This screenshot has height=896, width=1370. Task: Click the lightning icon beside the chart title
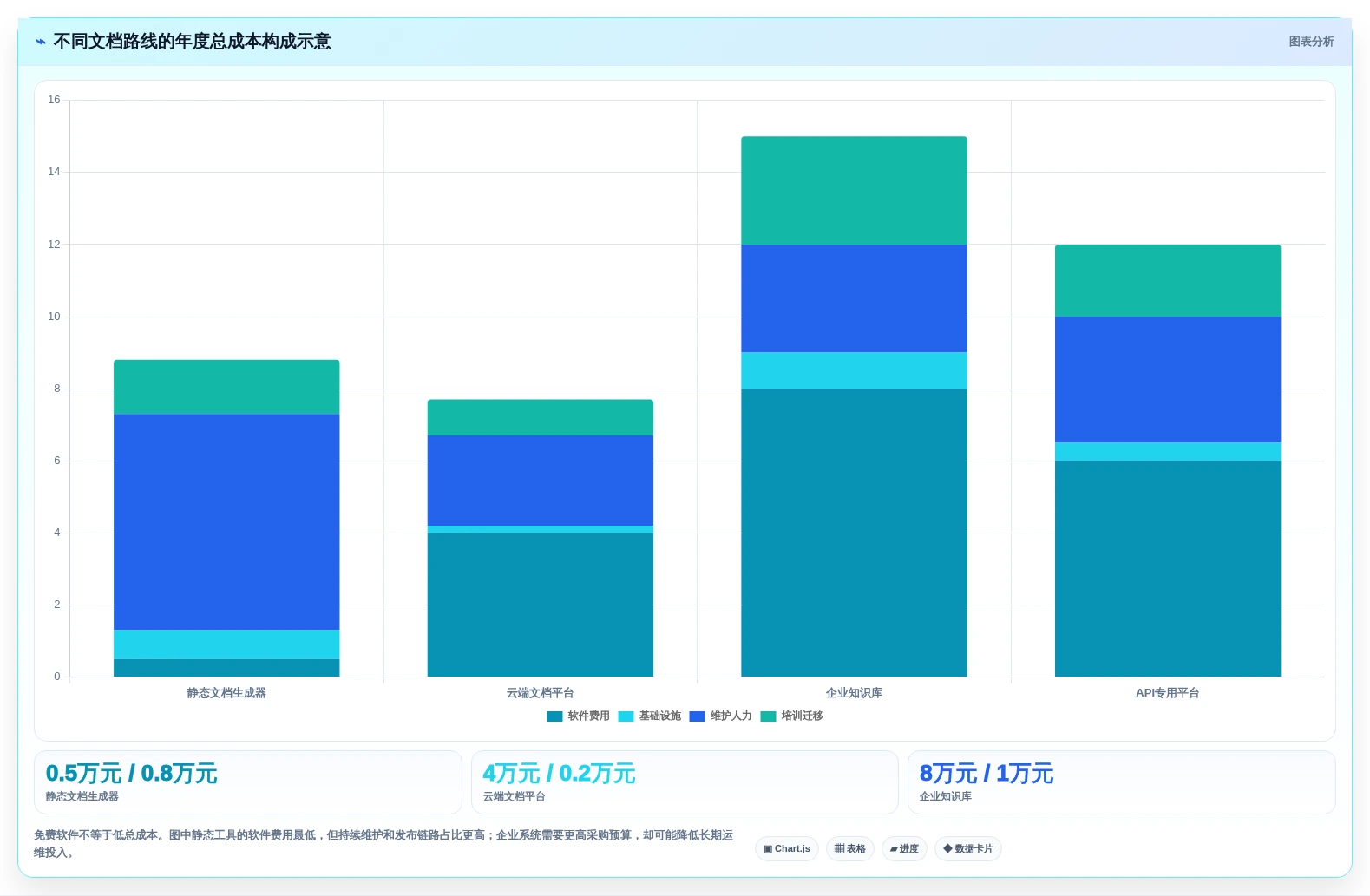[x=40, y=42]
